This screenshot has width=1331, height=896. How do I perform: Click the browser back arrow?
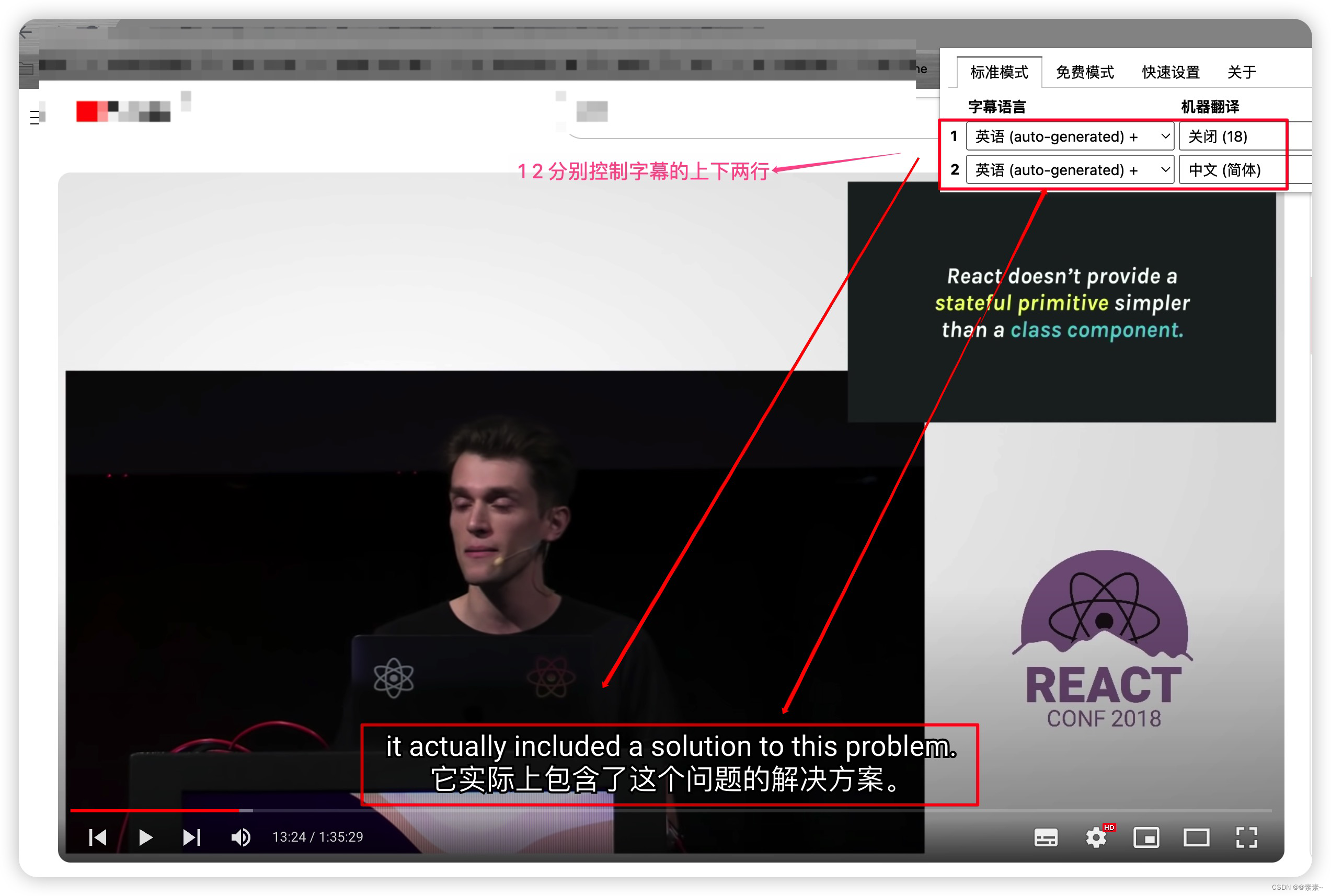click(26, 32)
